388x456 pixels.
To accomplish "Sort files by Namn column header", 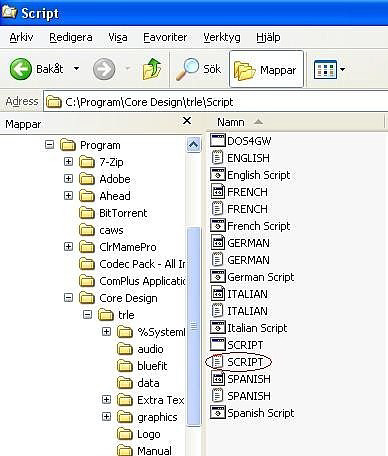I will point(231,122).
